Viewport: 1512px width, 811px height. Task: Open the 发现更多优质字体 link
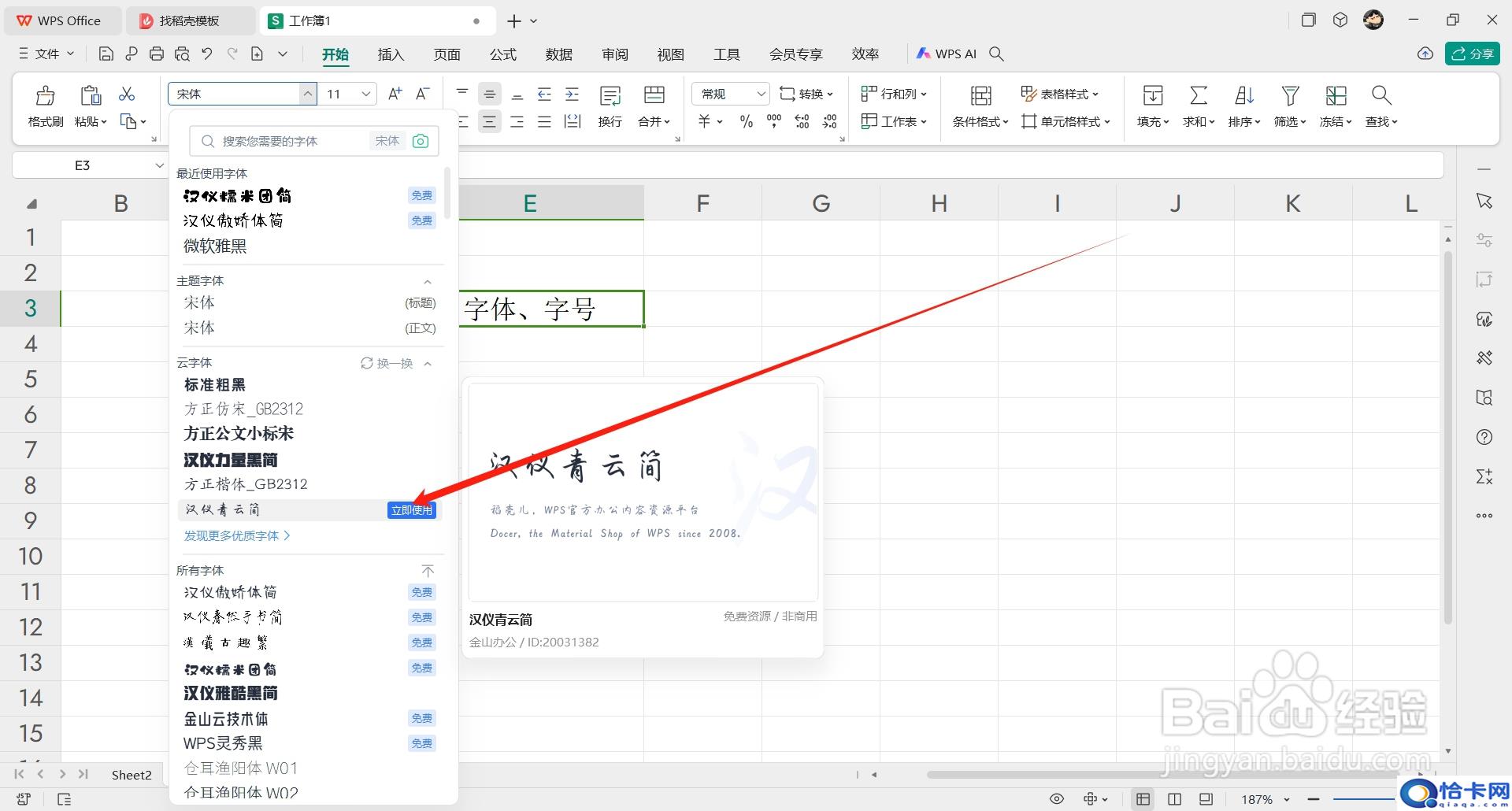tap(237, 535)
